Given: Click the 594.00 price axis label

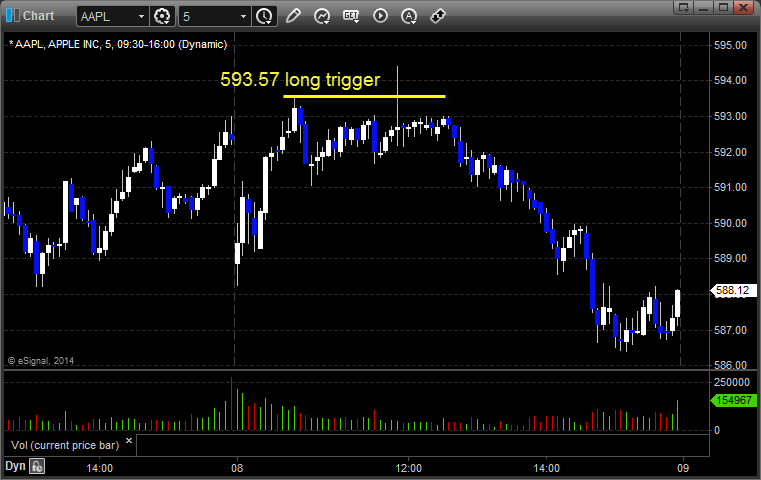Looking at the screenshot, I should pos(730,80).
